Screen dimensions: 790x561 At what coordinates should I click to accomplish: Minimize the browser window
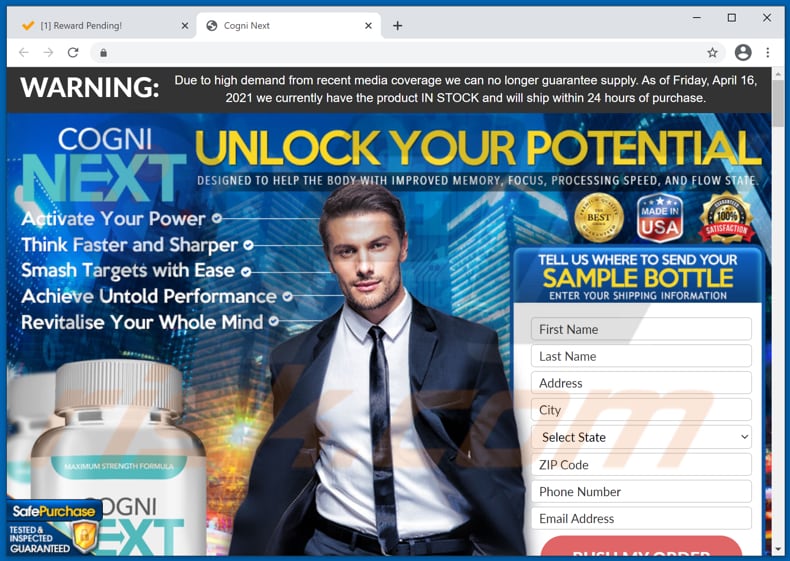coord(697,18)
